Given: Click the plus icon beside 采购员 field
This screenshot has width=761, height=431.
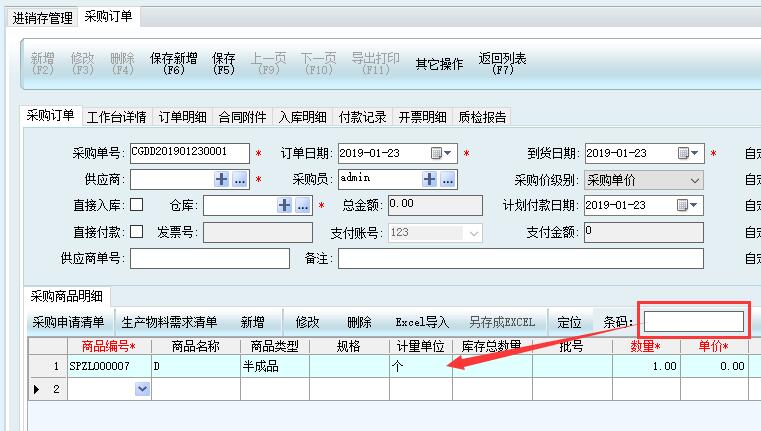Looking at the screenshot, I should [430, 180].
